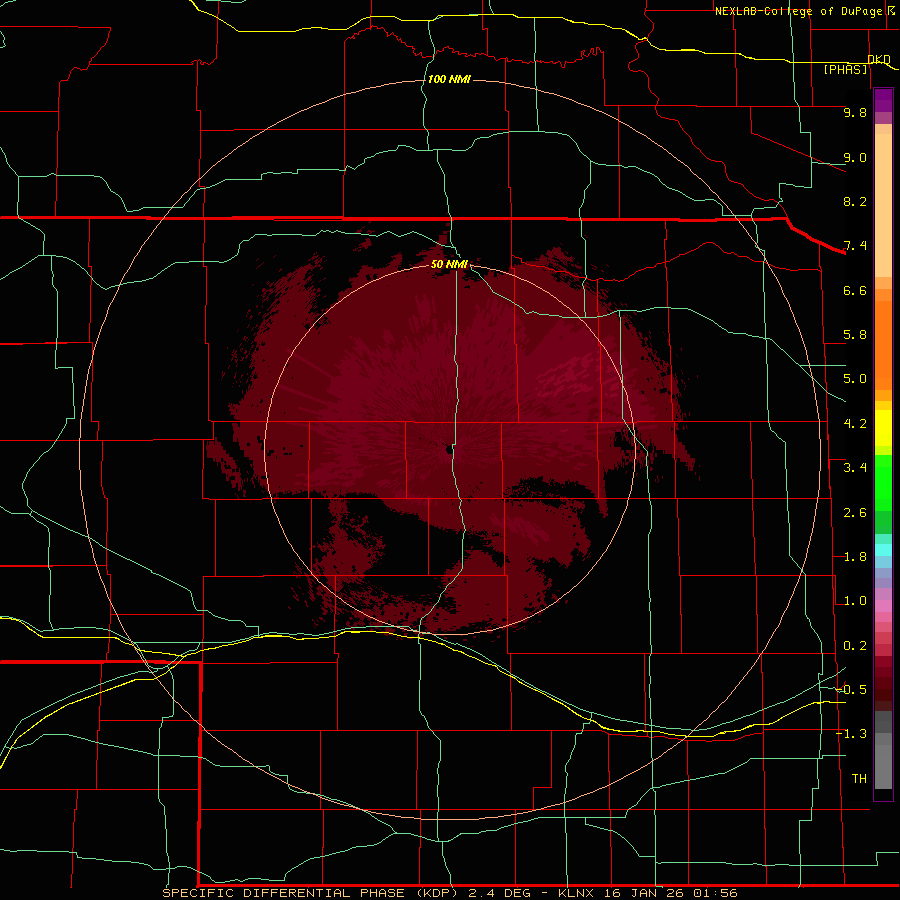Click 'SPECIFIC DIFFERENTIAL PHASE (KDP)' in the bottom caption

[x=312, y=893]
